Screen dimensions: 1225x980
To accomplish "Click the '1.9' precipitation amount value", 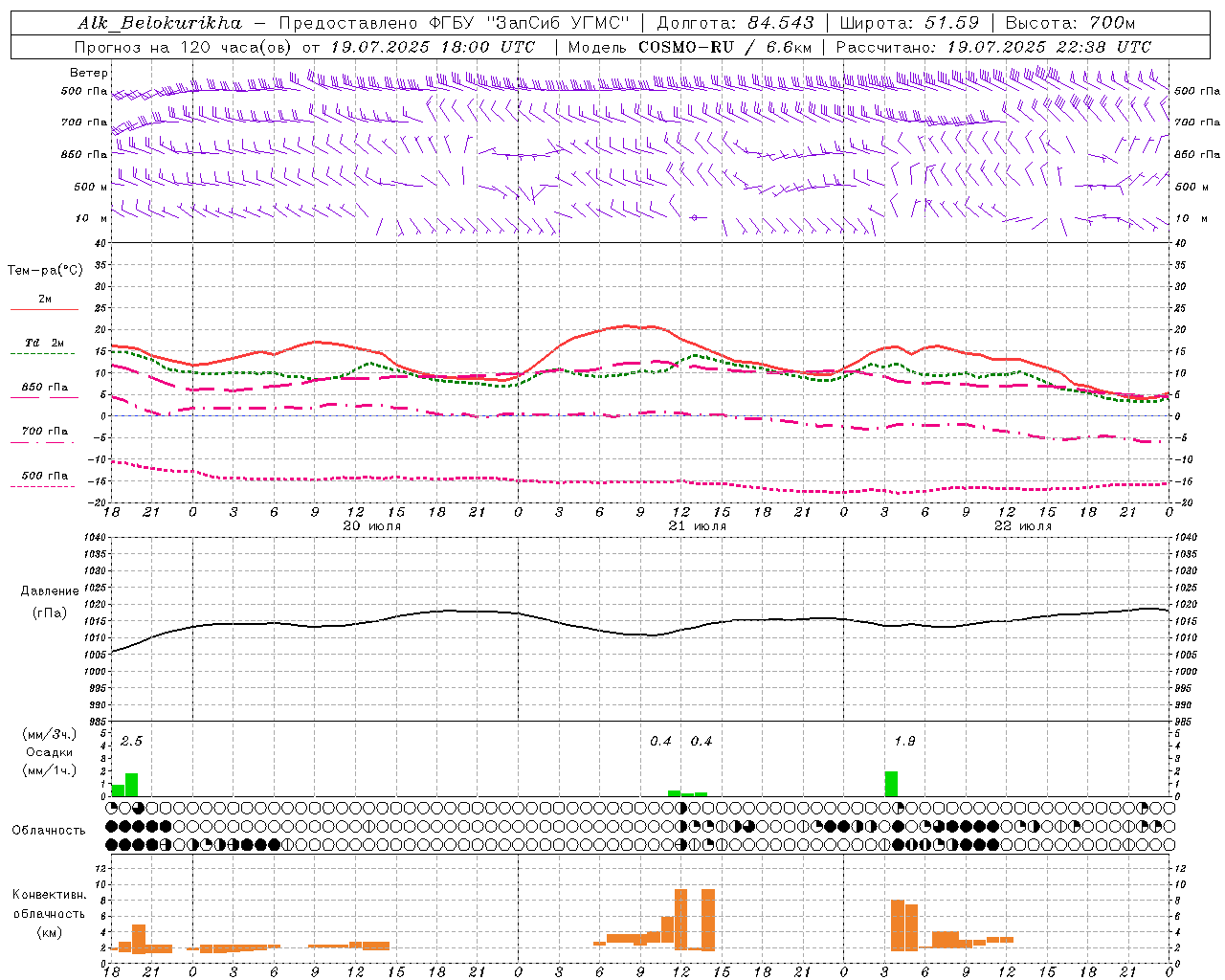I will (x=904, y=742).
